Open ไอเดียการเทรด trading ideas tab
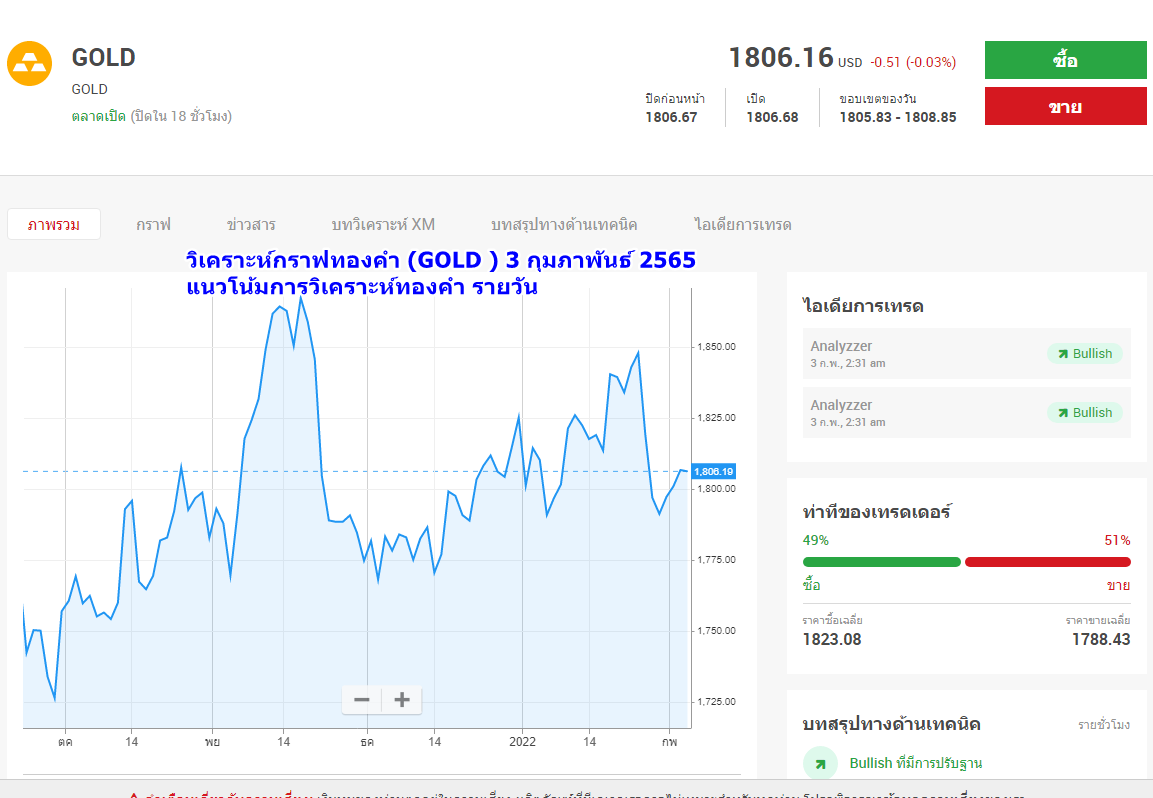1153x798 pixels. pos(743,224)
